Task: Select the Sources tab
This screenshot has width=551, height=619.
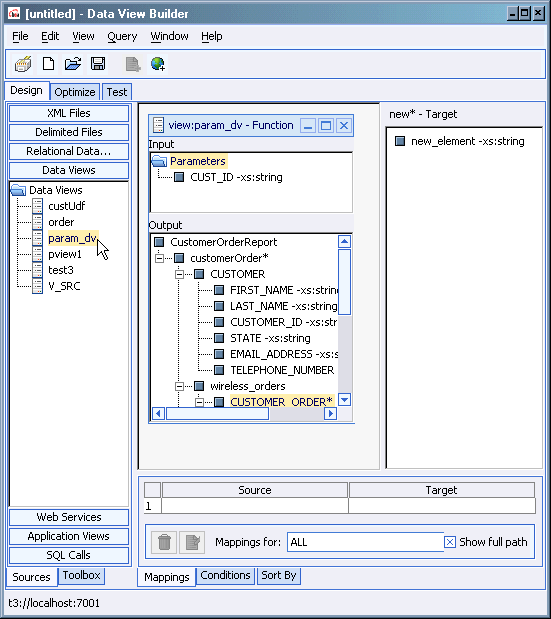Action: point(31,577)
